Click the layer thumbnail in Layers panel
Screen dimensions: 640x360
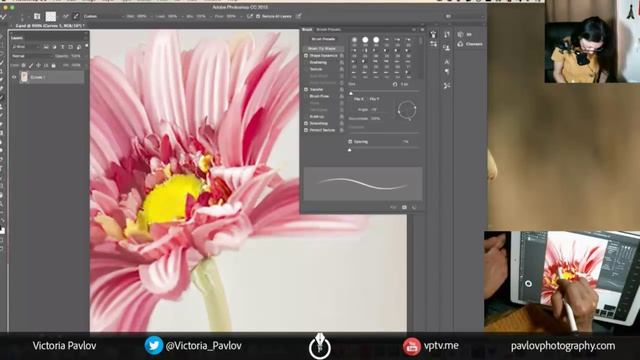(24, 77)
